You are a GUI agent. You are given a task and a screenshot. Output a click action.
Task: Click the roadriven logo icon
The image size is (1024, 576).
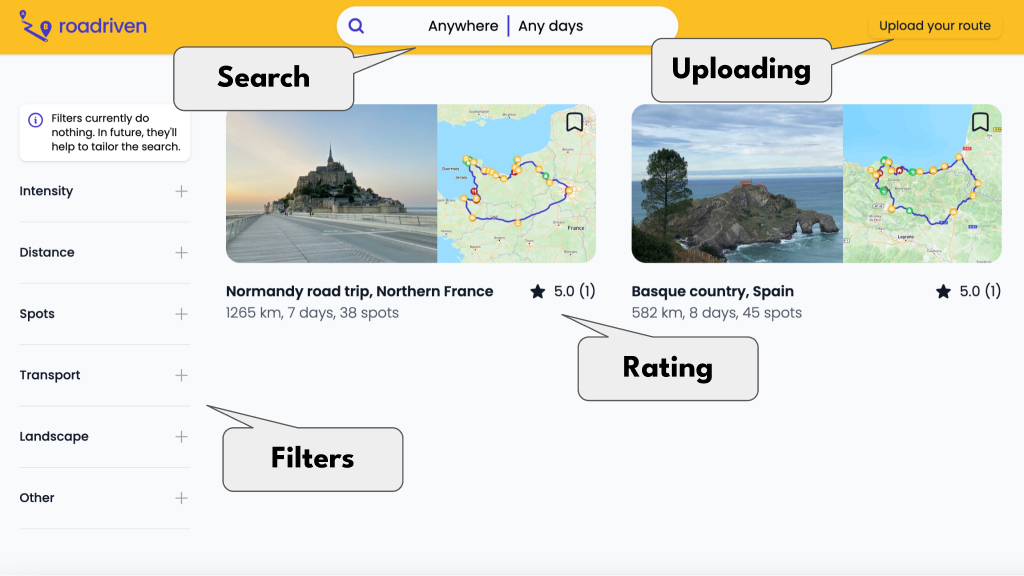35,25
